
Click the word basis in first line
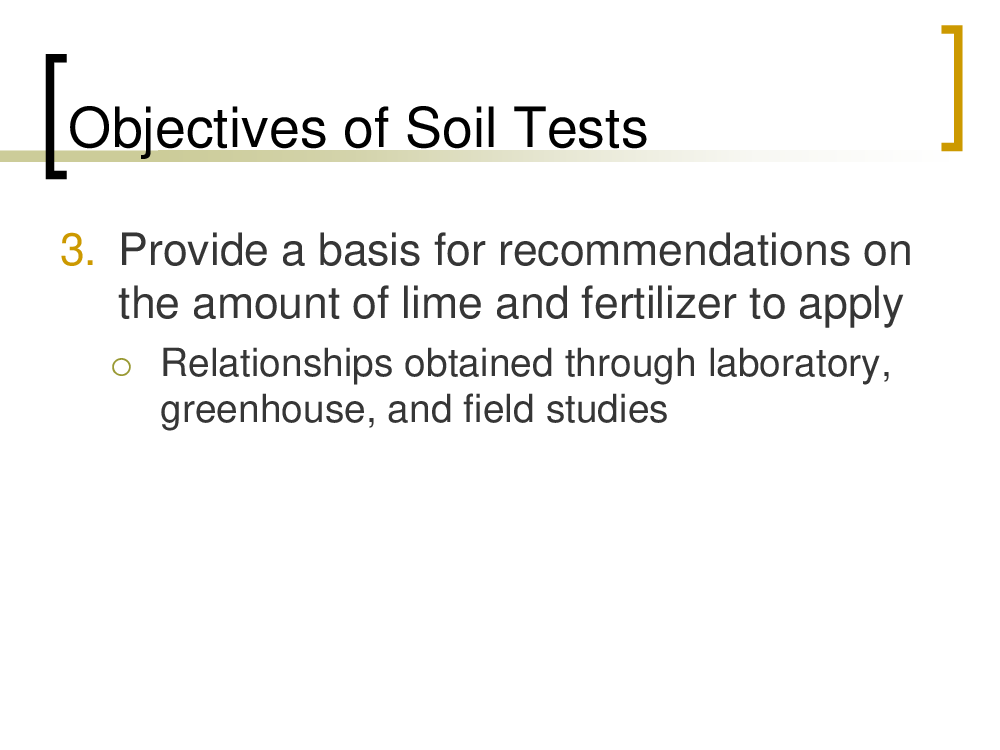click(x=369, y=250)
